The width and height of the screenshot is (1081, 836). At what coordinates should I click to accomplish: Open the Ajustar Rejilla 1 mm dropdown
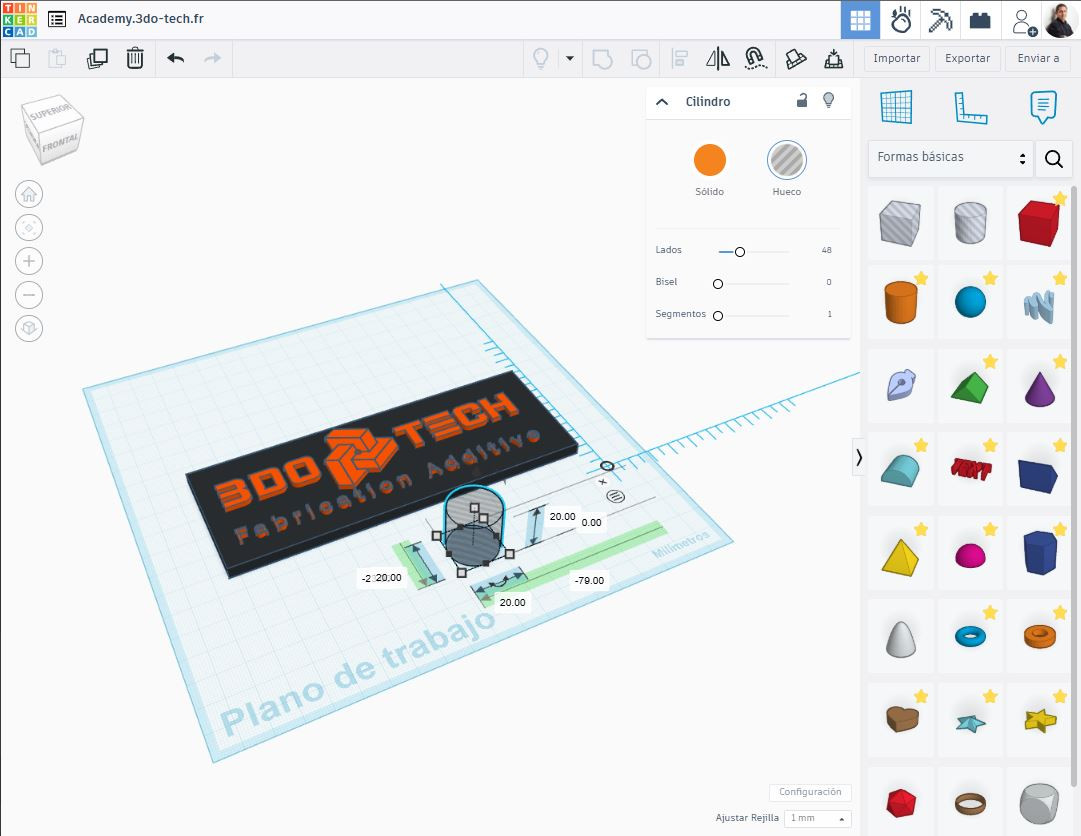tap(817, 818)
